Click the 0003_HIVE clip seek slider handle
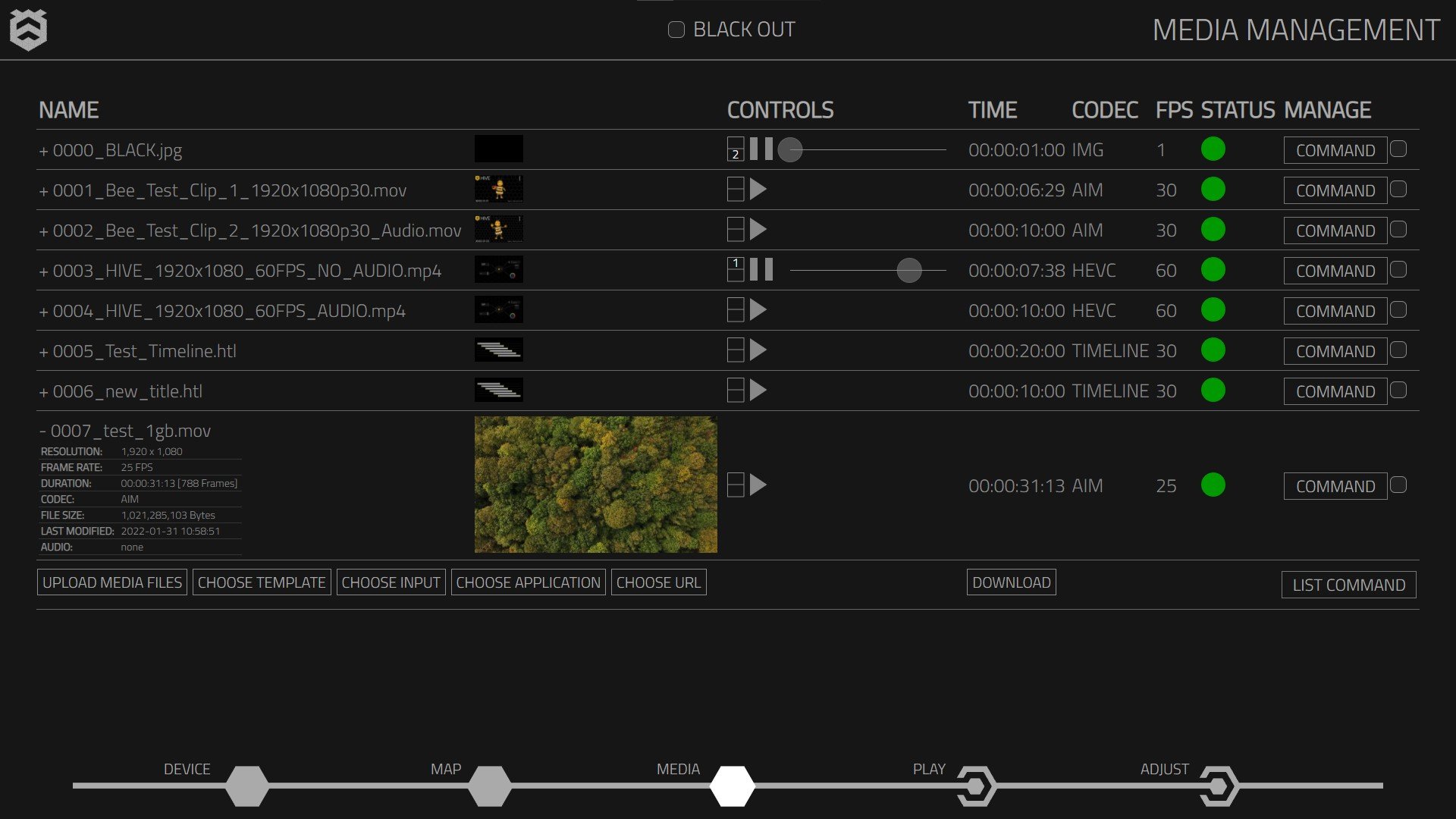1456x819 pixels. click(908, 270)
